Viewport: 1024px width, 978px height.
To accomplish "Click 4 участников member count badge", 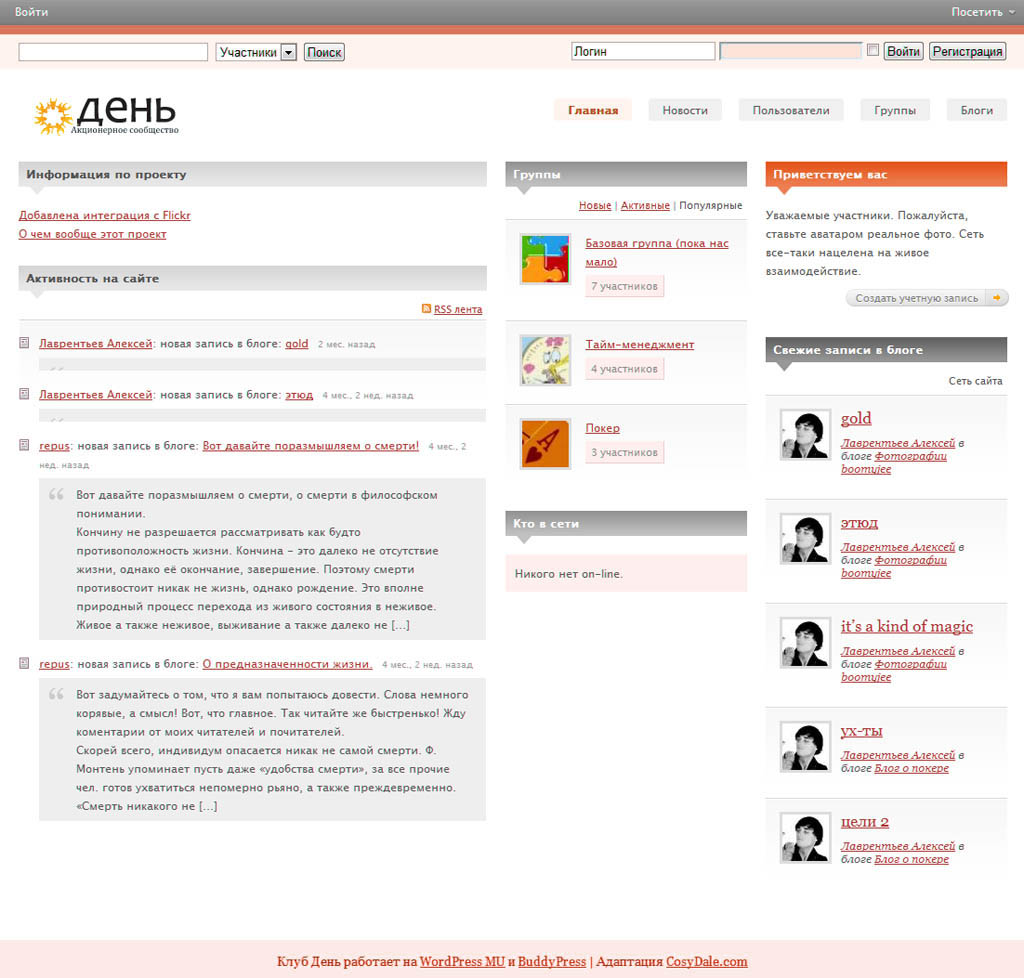I will pyautogui.click(x=624, y=369).
